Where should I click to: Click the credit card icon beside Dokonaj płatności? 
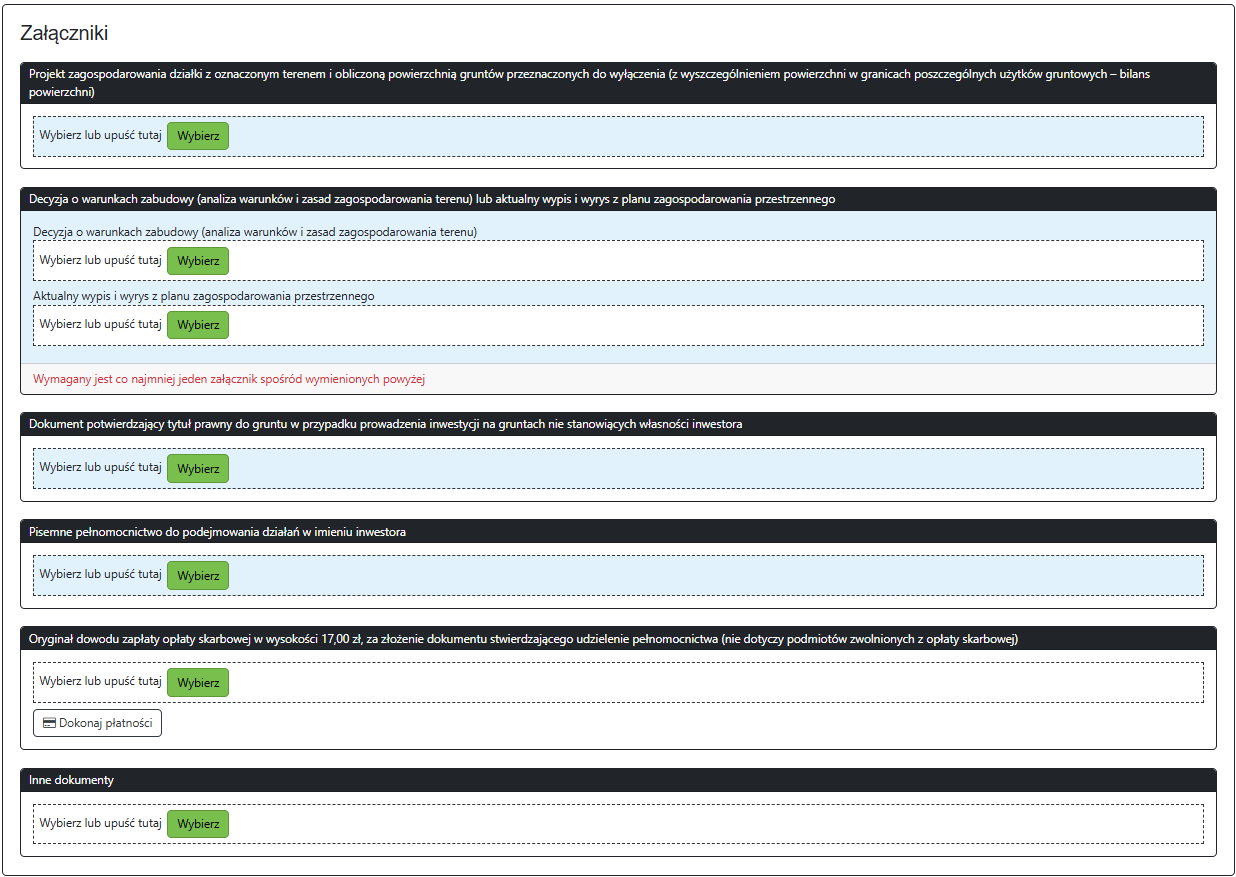[x=49, y=723]
